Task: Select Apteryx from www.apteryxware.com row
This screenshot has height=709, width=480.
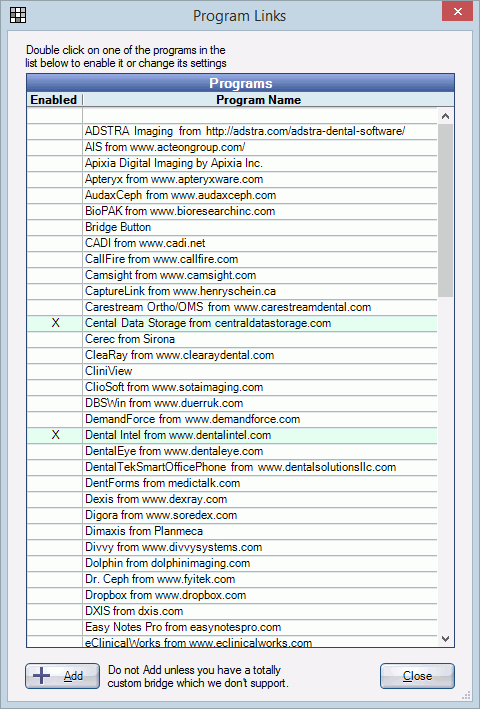Action: point(232,179)
